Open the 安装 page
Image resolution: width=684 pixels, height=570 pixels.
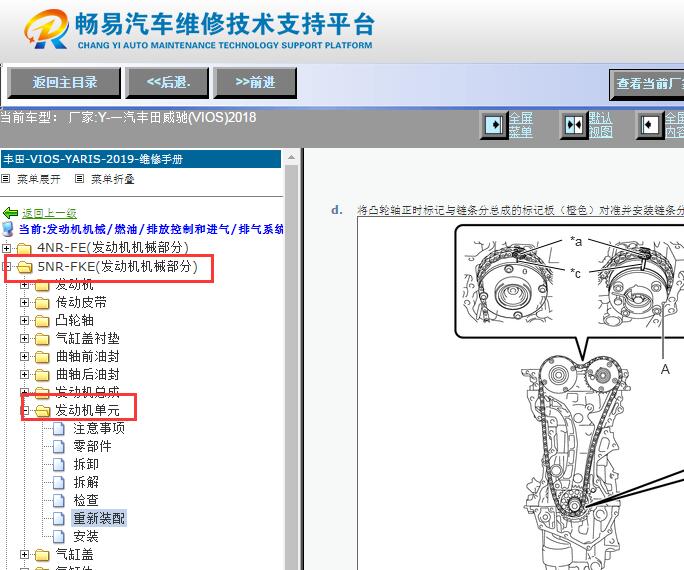(x=86, y=536)
